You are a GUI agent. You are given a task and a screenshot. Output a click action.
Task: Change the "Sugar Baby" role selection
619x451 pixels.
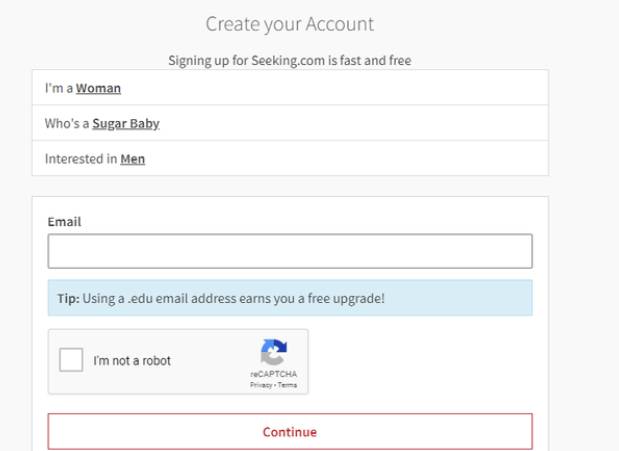point(126,124)
